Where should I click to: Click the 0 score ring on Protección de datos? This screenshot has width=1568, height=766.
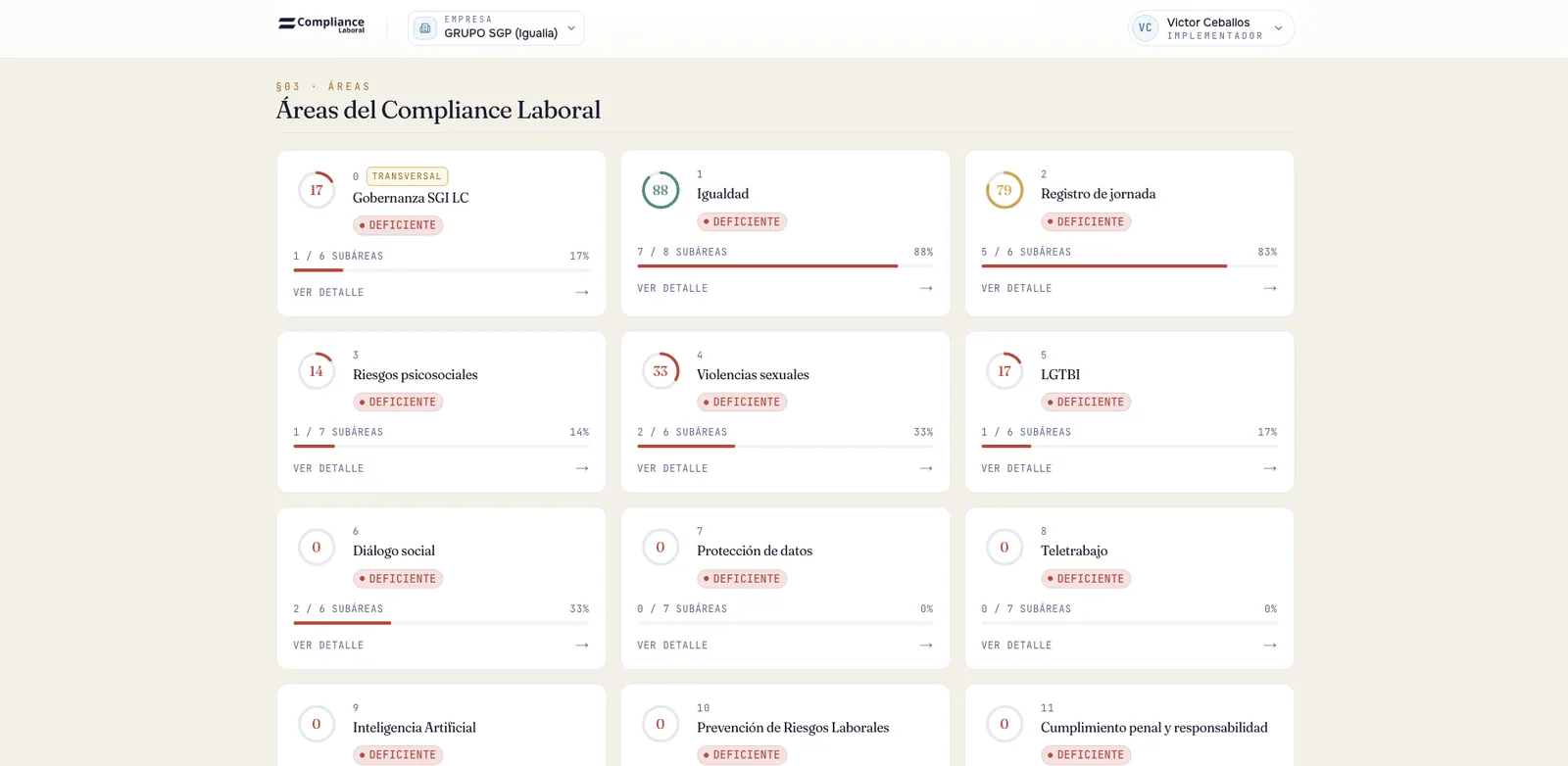[x=661, y=548]
